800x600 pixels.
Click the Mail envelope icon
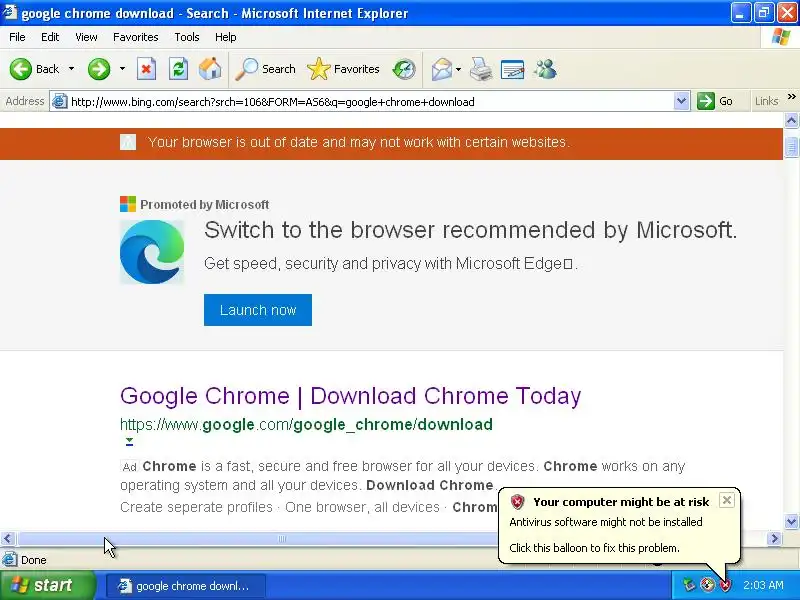pos(441,69)
